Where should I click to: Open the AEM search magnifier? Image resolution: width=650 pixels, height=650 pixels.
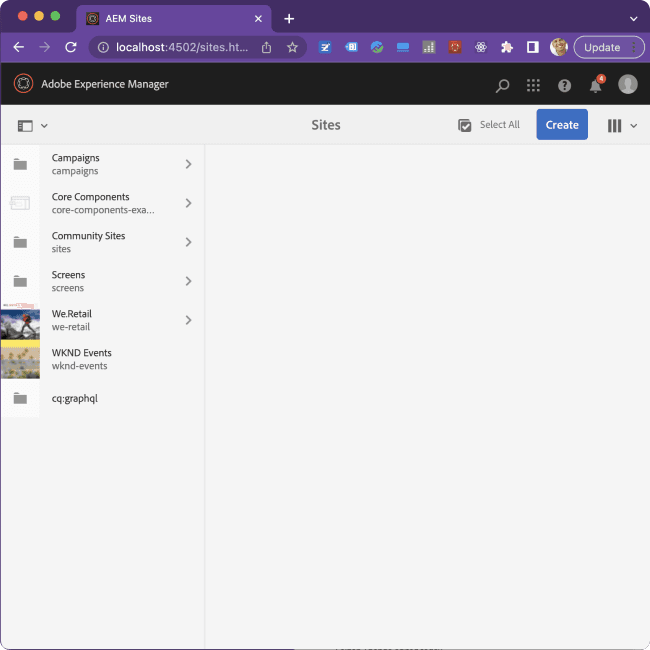502,85
